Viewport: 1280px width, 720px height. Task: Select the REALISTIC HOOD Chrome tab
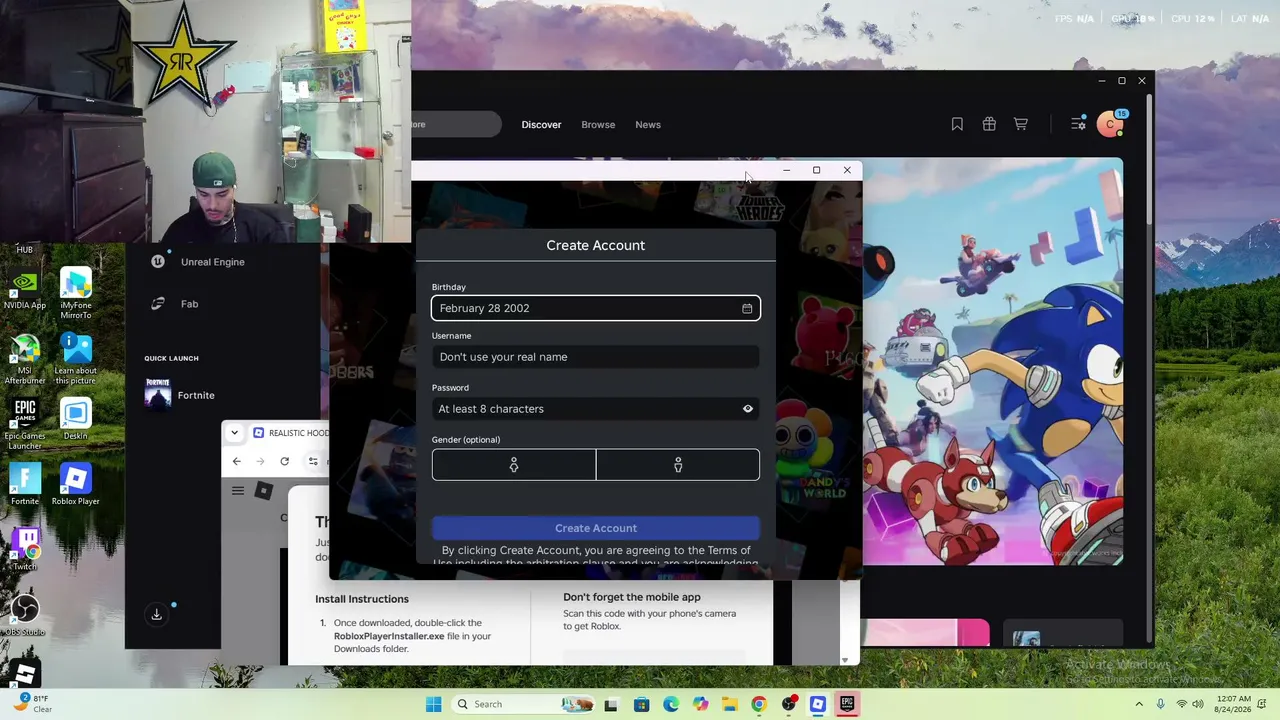[x=289, y=433]
